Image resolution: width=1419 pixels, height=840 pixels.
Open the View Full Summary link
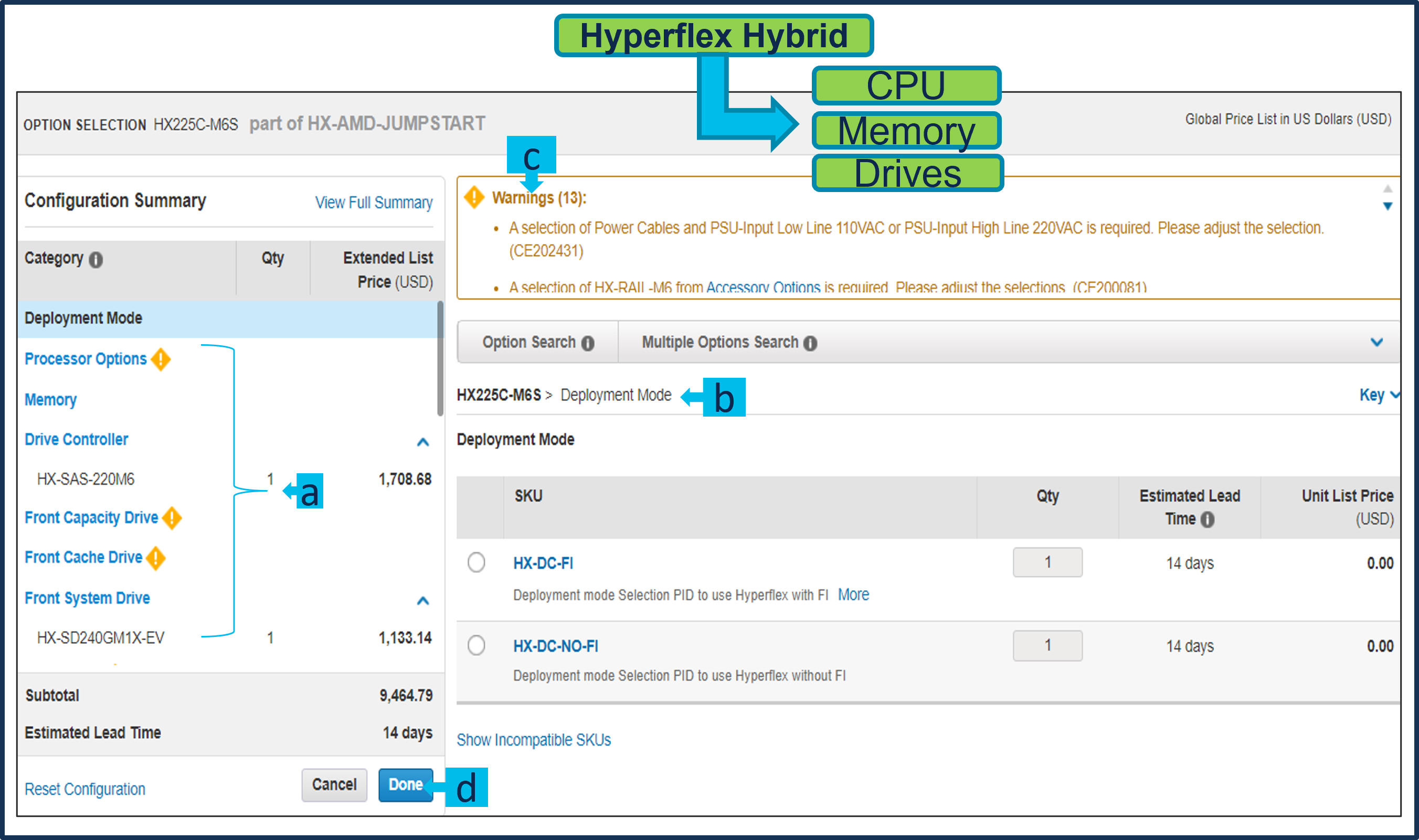(x=374, y=202)
